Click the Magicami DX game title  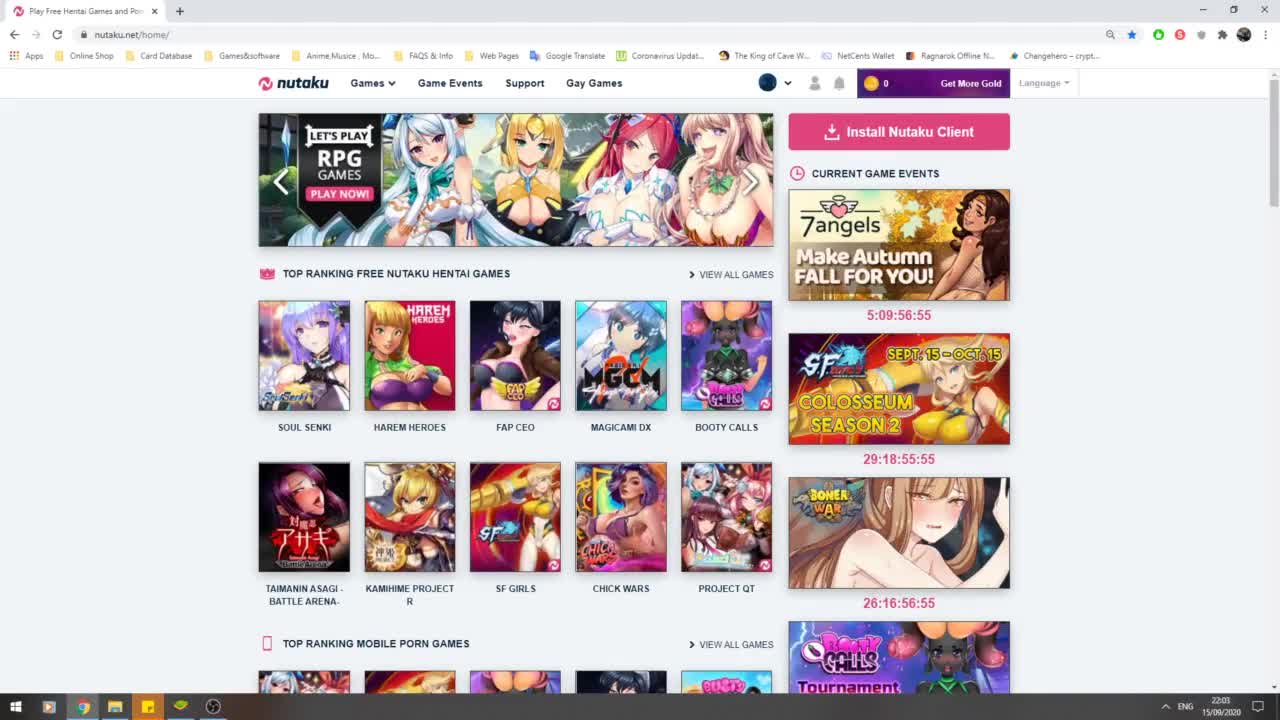[621, 427]
